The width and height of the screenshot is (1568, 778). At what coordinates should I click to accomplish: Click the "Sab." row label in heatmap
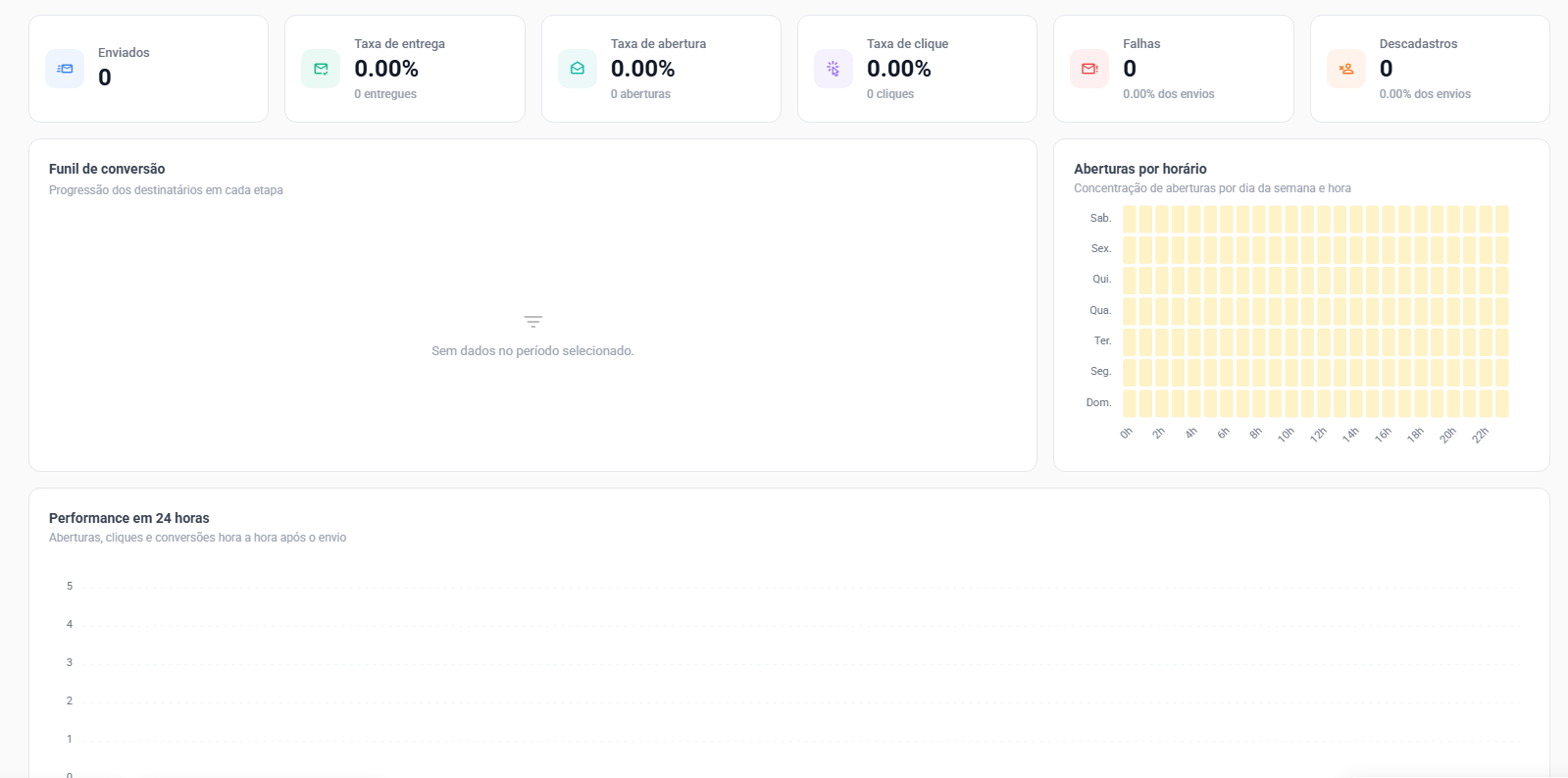(x=1100, y=219)
